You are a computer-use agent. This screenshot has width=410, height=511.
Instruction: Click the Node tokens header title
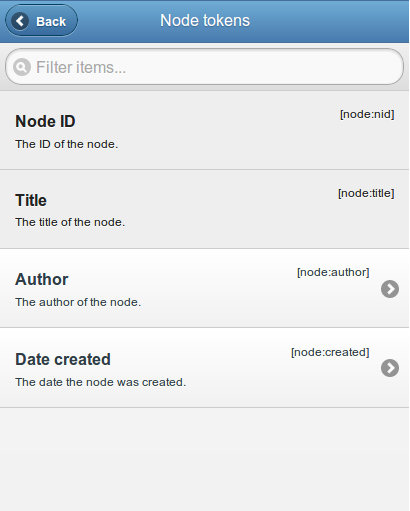tap(205, 20)
